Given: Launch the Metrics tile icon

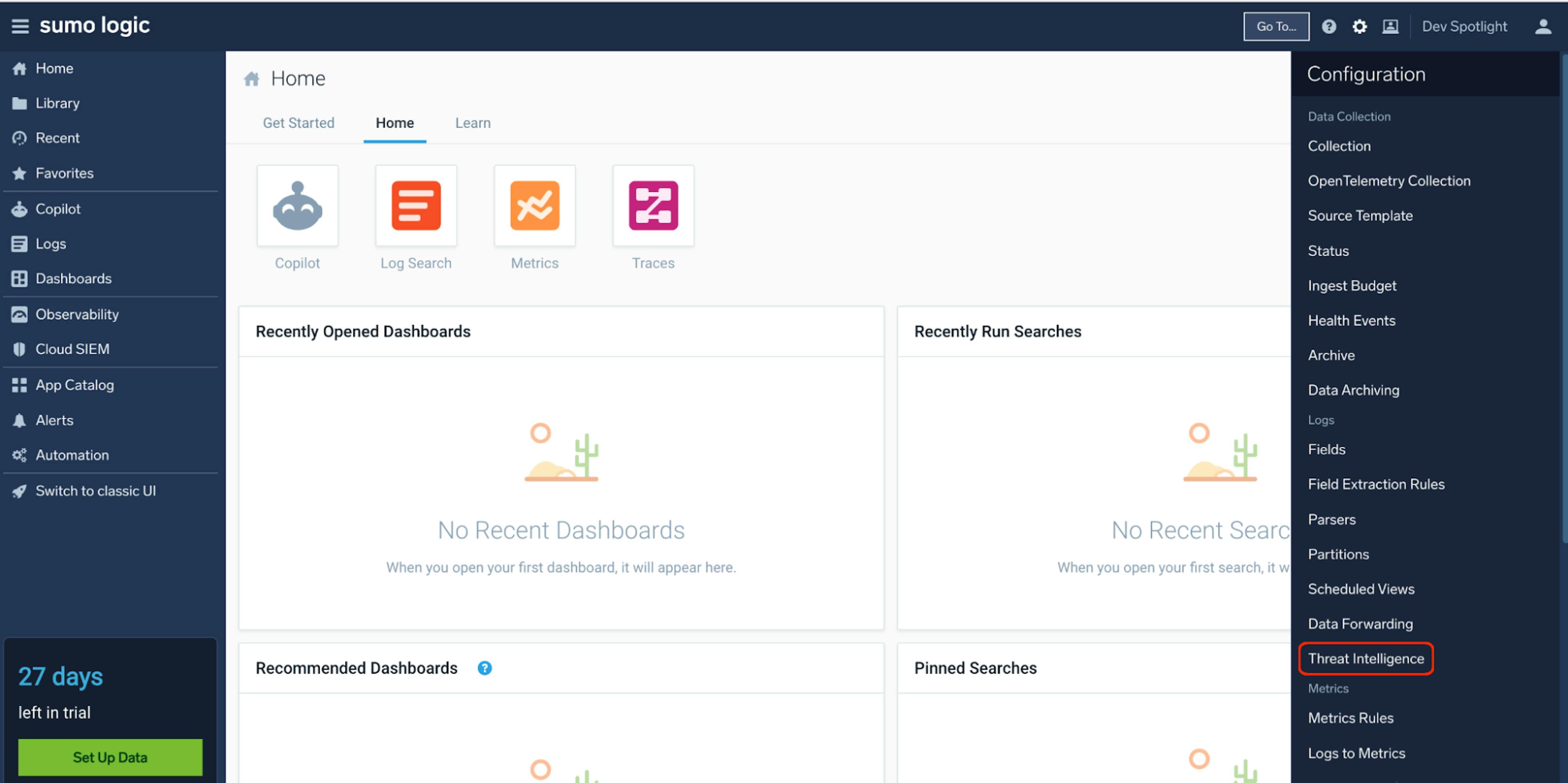Looking at the screenshot, I should click(x=535, y=206).
